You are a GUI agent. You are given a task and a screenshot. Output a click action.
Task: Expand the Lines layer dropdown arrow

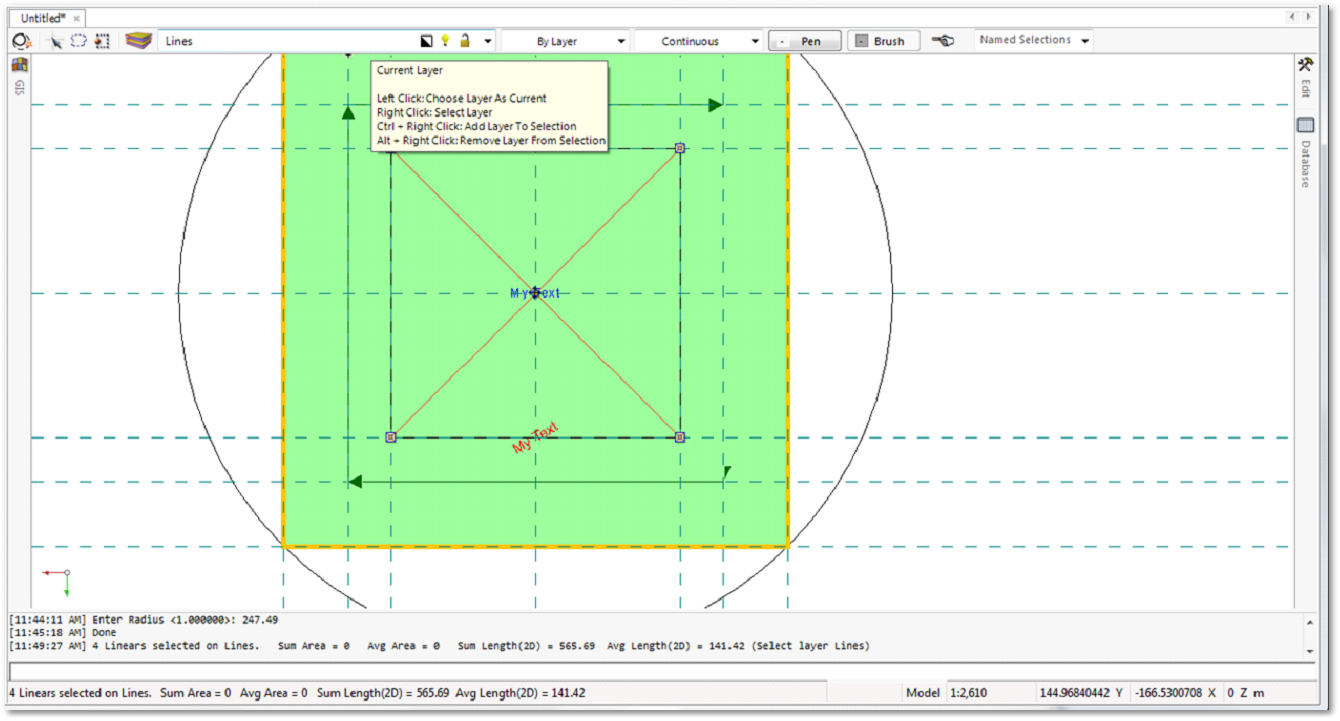click(x=488, y=42)
